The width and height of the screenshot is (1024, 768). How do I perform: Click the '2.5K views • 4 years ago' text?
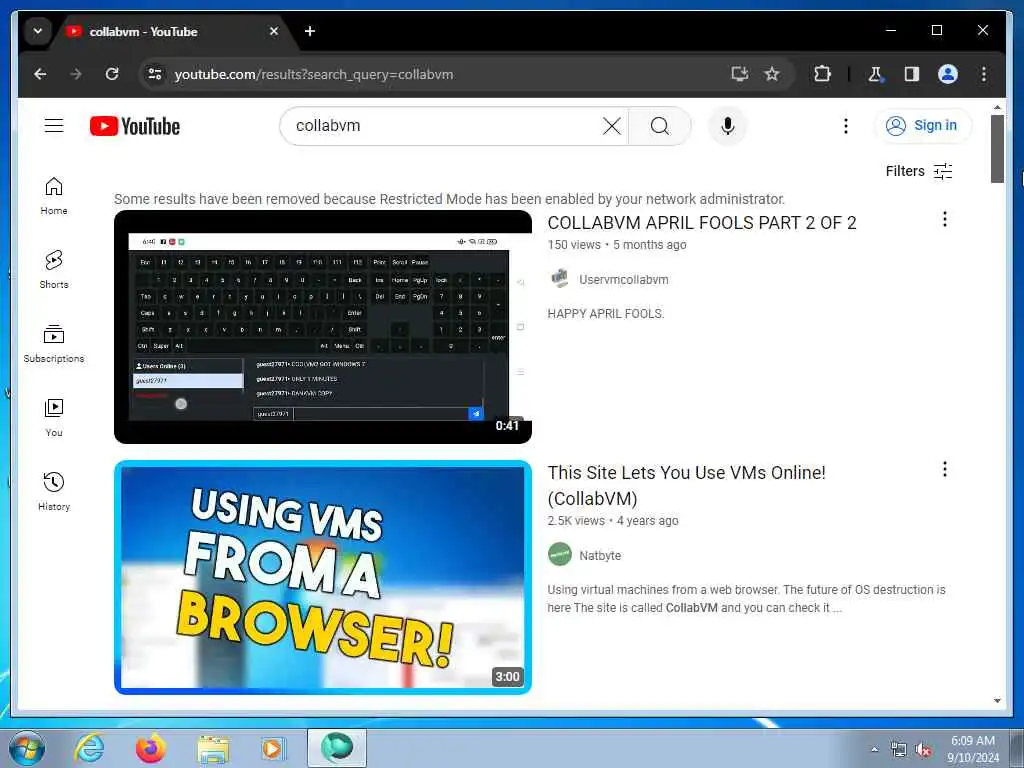613,520
